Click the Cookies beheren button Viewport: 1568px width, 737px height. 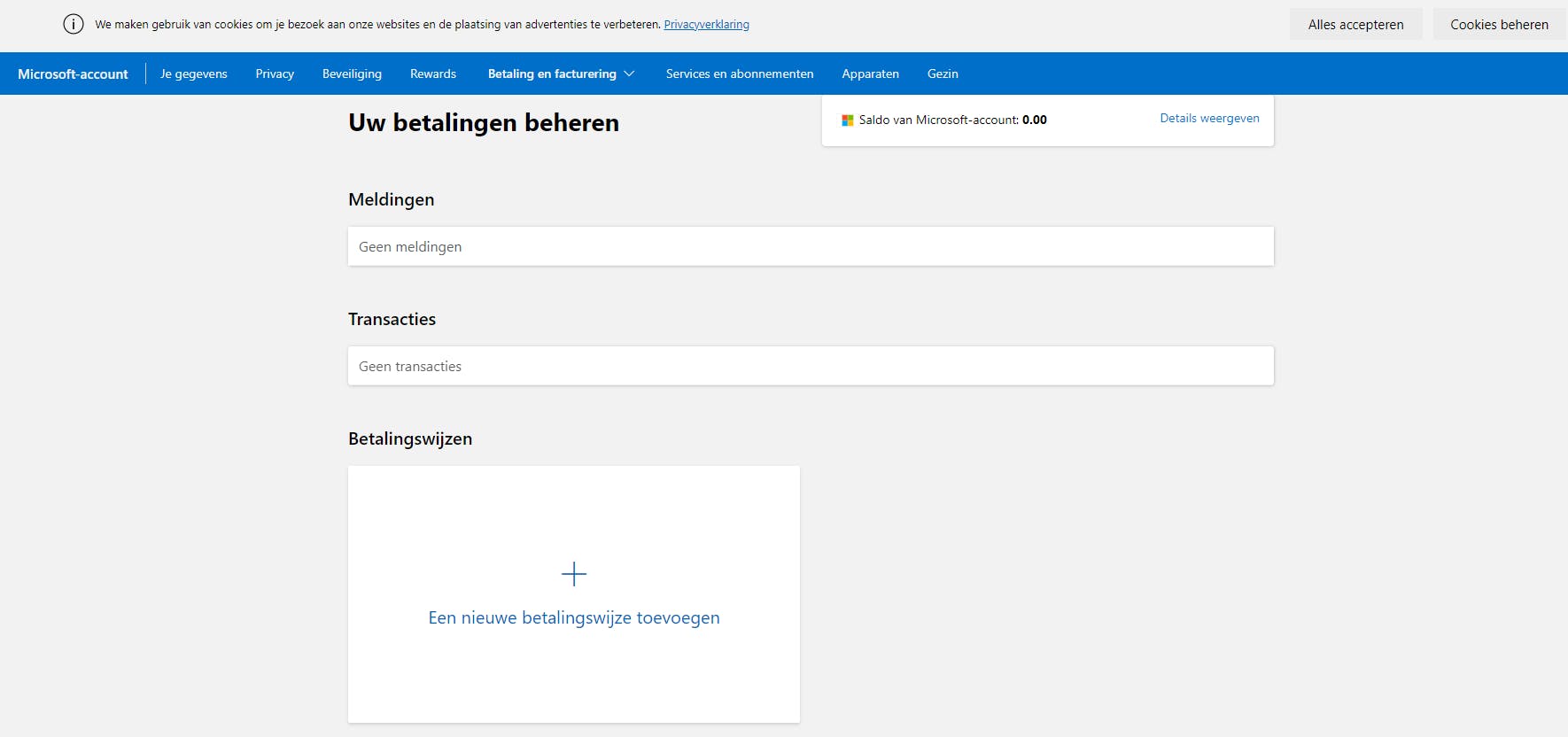tap(1500, 25)
